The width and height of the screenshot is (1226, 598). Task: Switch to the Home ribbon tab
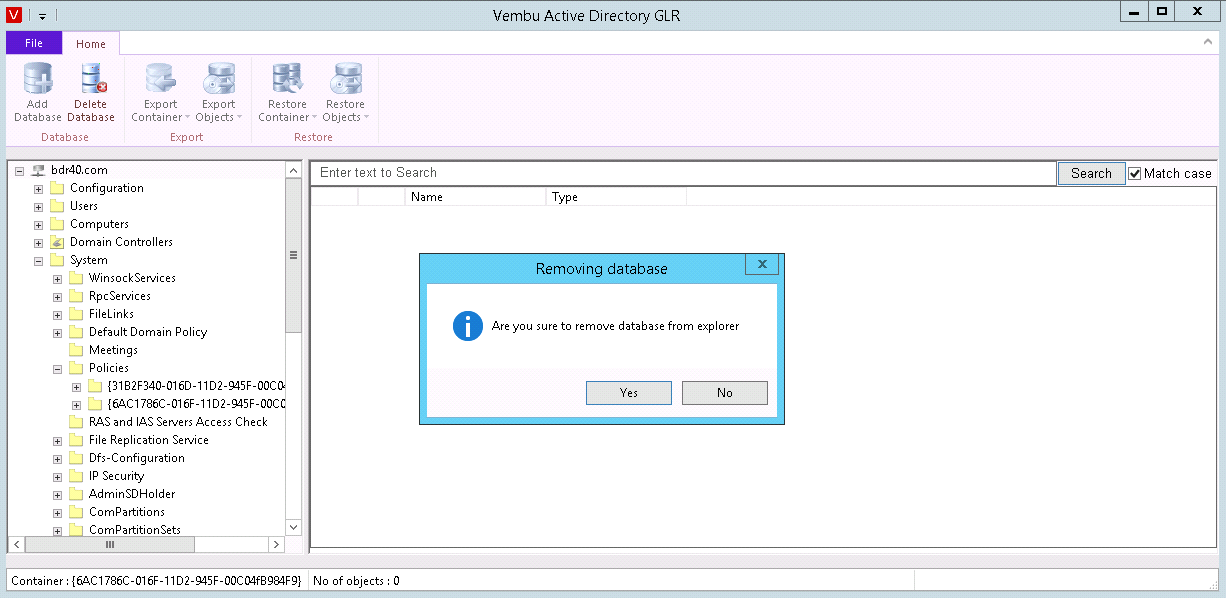click(x=91, y=43)
